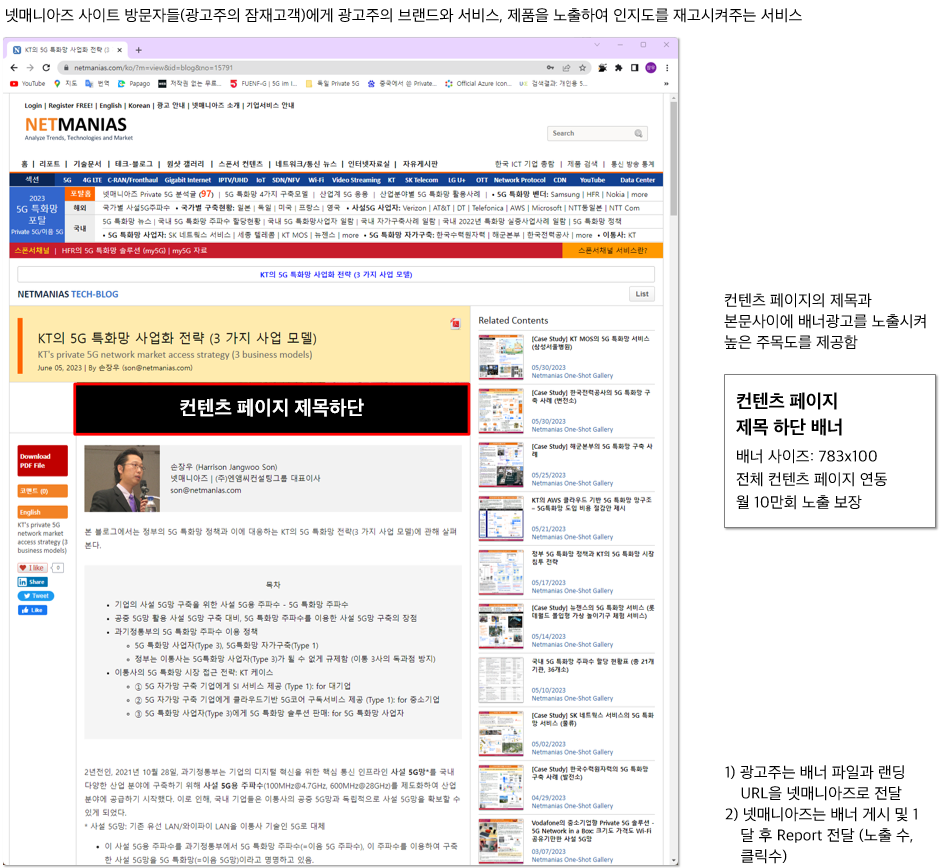Open the 자유게시판 menu item

420,164
